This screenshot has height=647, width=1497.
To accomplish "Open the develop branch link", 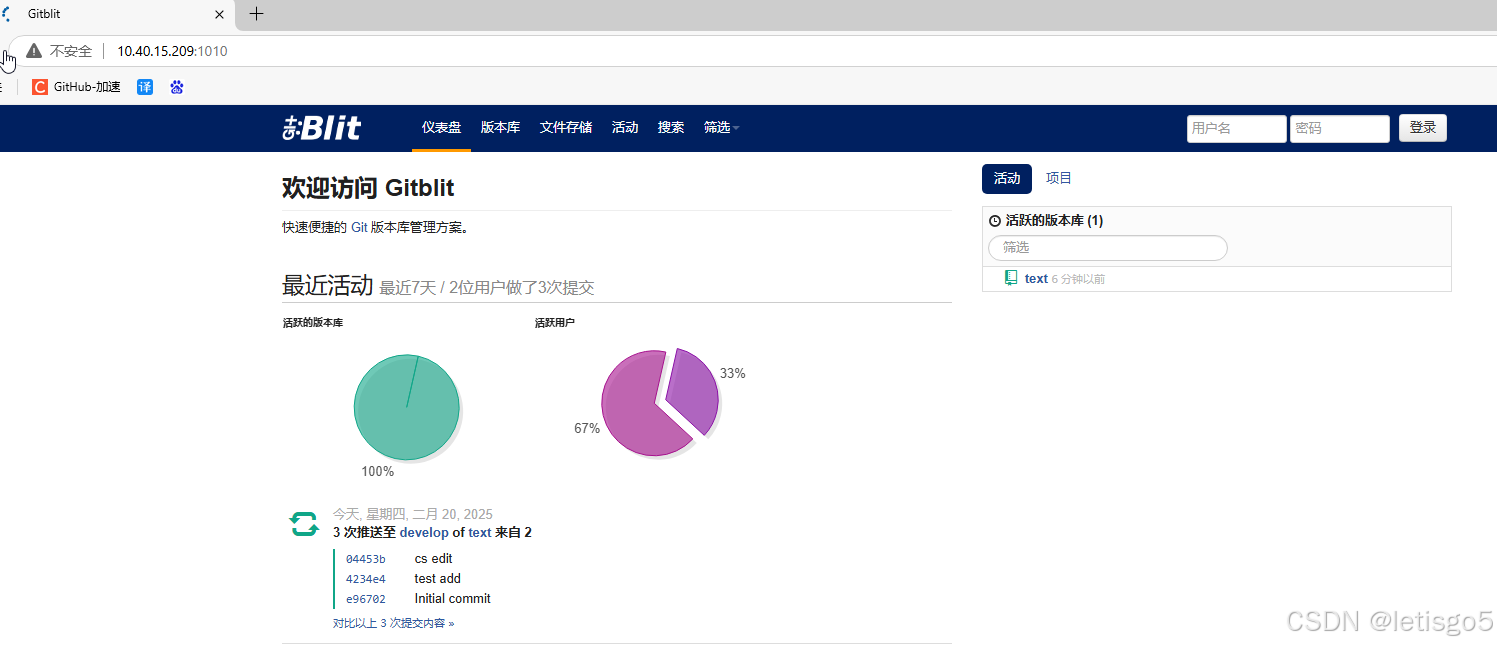I will click(x=424, y=532).
